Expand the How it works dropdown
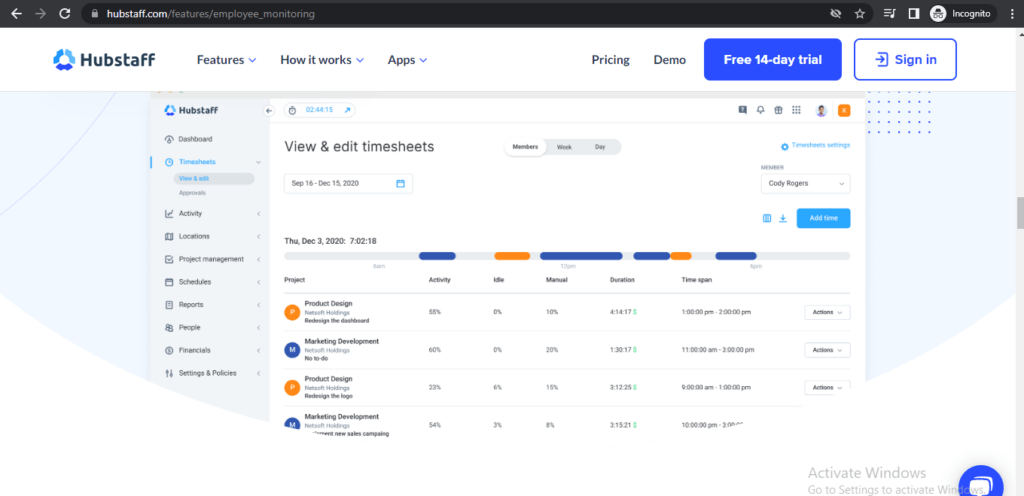Screen dimensions: 1024x496 coord(322,60)
